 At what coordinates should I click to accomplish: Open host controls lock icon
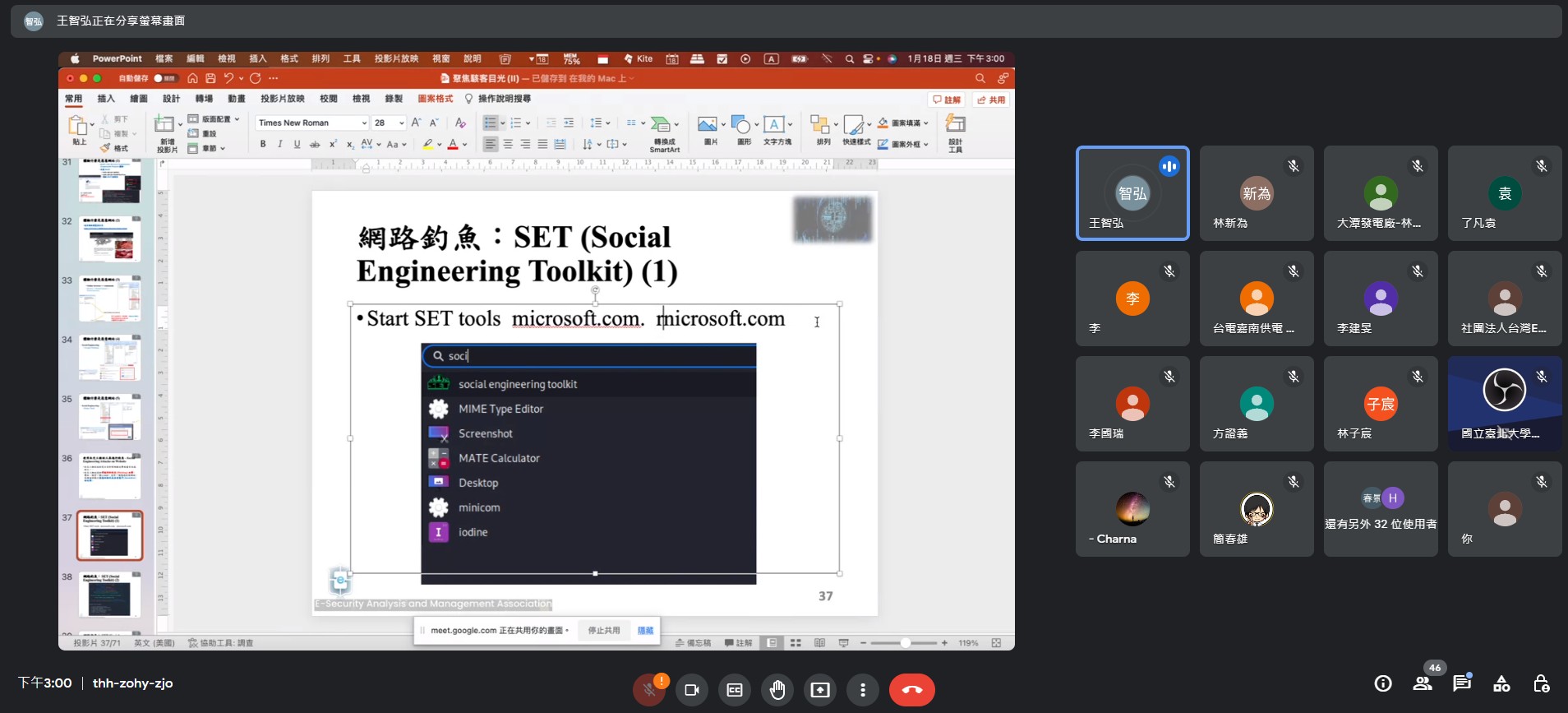tap(1541, 683)
